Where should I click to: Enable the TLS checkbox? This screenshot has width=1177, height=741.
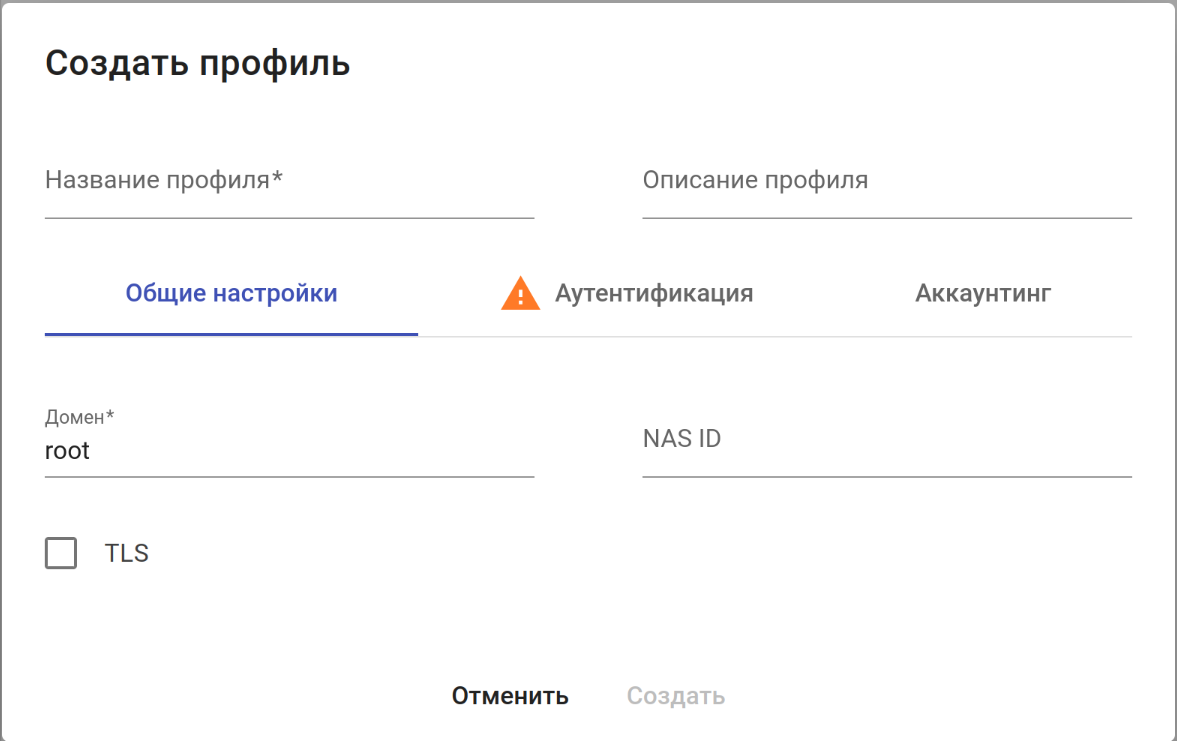(61, 553)
